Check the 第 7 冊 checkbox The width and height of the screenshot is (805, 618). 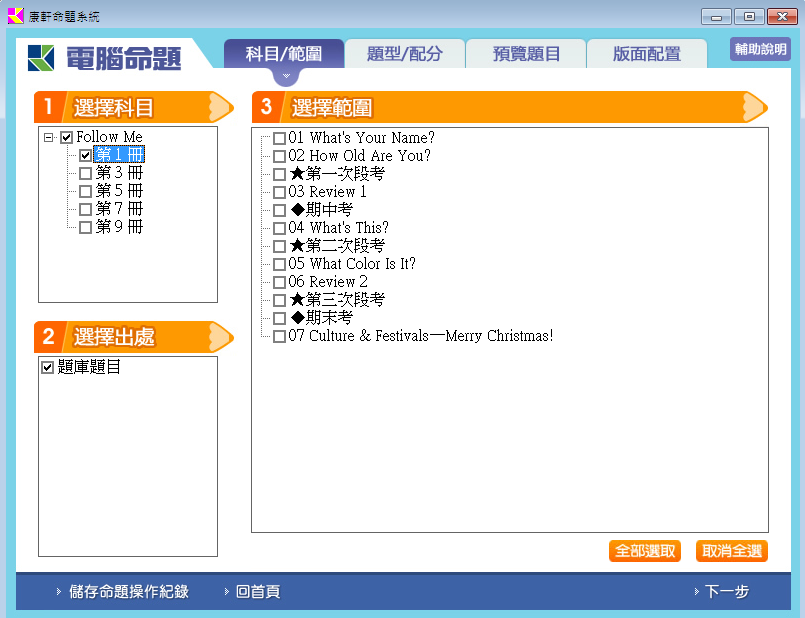(x=85, y=209)
